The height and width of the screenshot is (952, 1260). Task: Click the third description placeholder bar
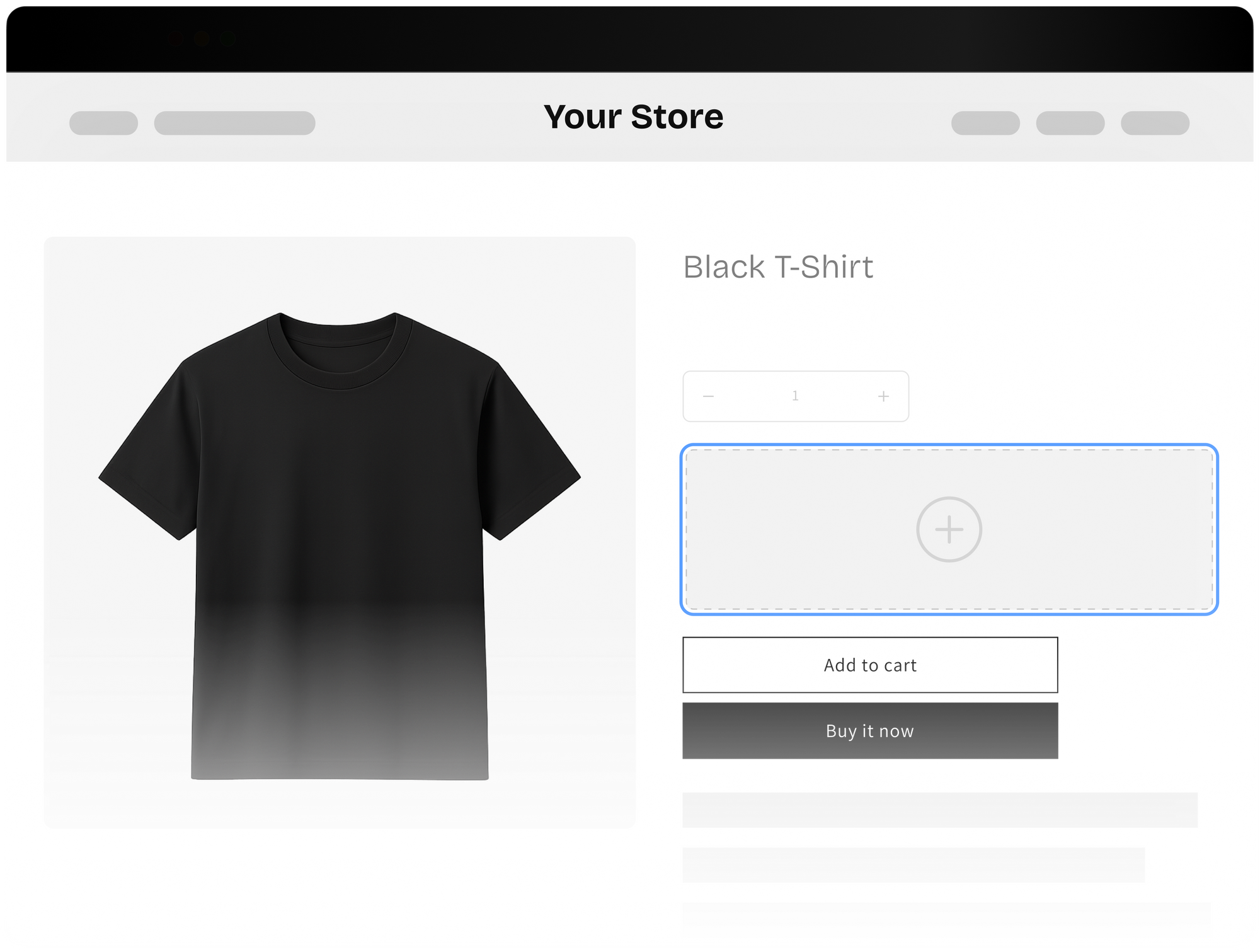pyautogui.click(x=946, y=919)
